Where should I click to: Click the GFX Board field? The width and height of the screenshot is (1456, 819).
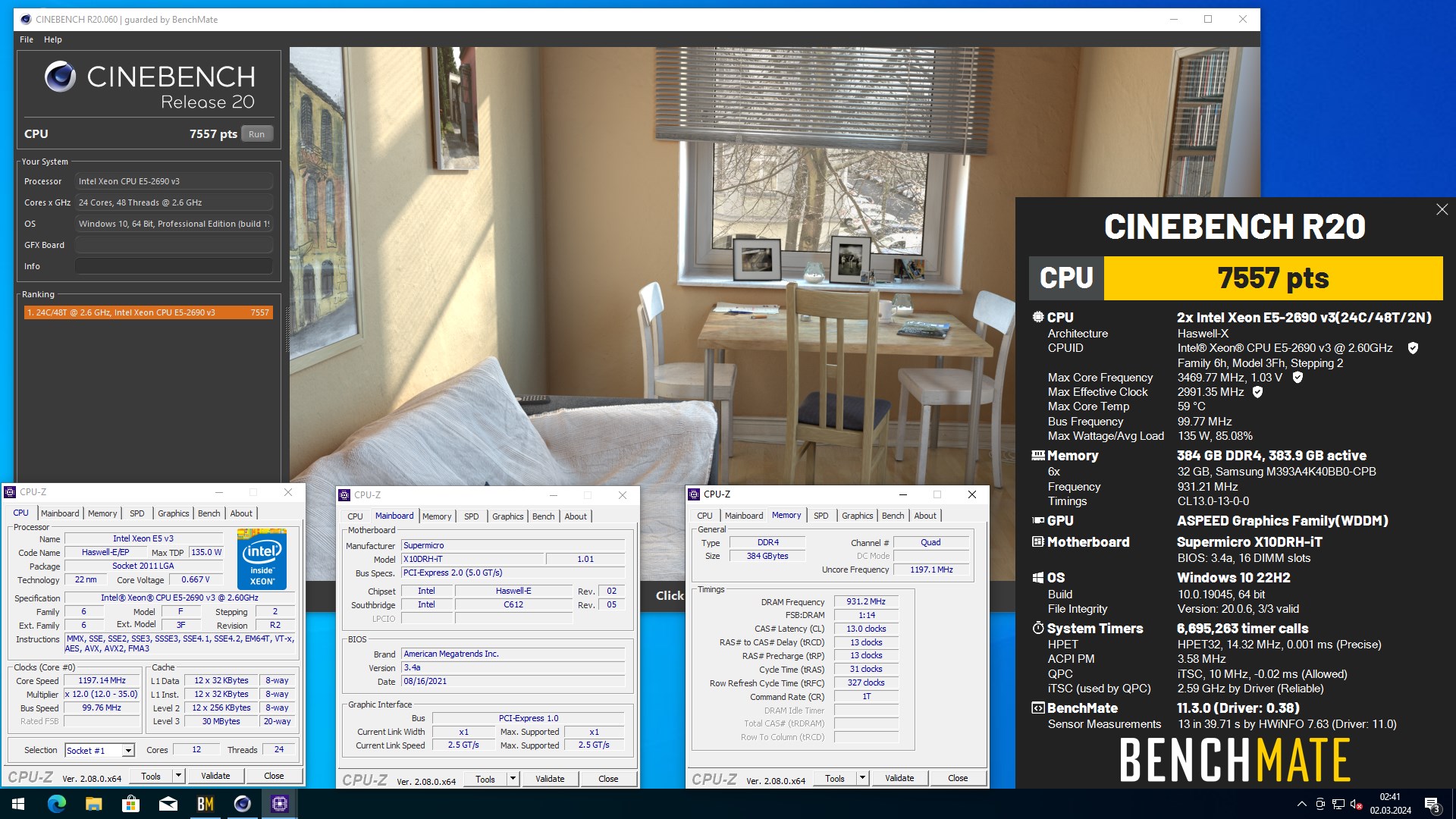click(174, 245)
